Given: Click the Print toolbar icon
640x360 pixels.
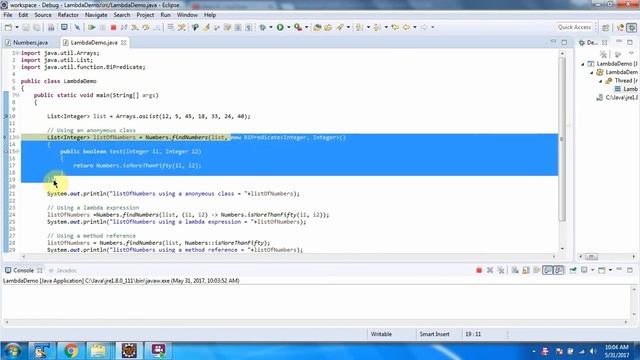Looking at the screenshot, I should [x=51, y=27].
